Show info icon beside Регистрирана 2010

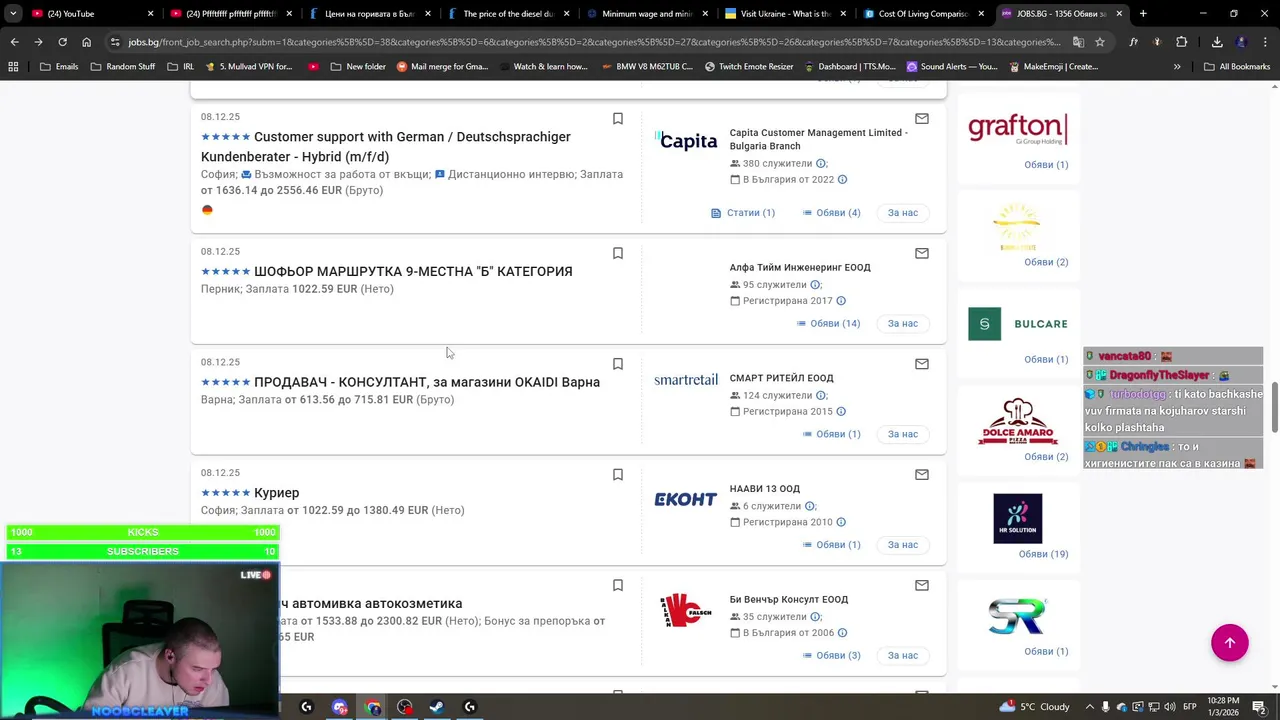click(x=841, y=522)
